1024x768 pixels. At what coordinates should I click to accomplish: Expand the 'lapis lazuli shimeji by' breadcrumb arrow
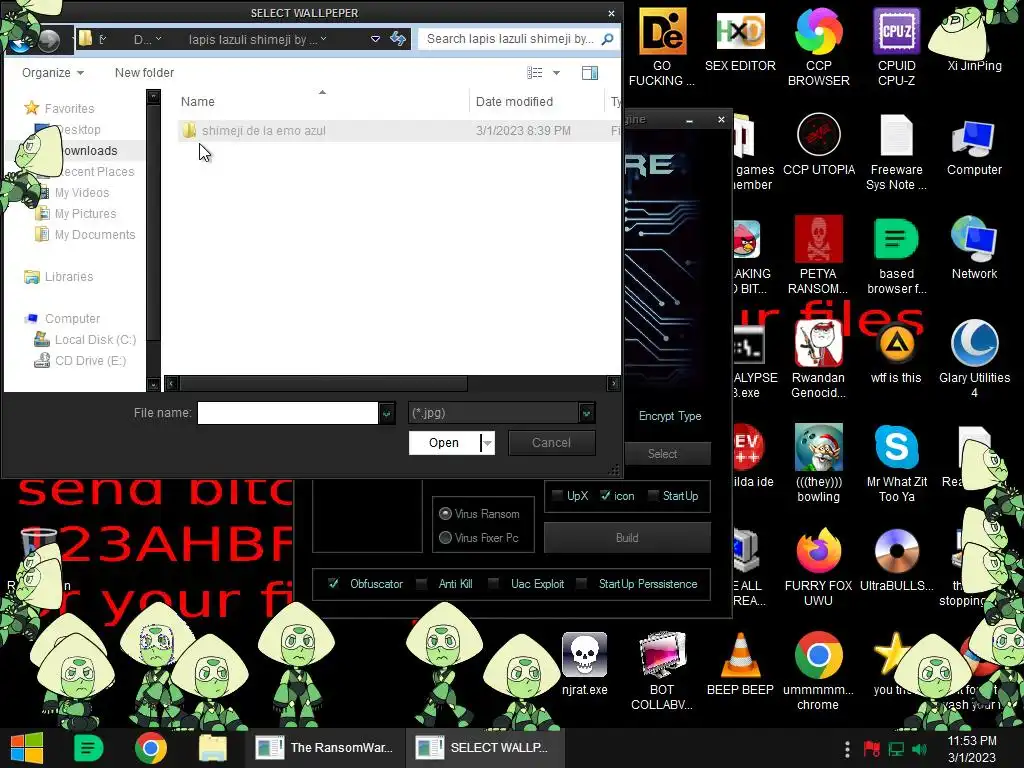pos(323,39)
